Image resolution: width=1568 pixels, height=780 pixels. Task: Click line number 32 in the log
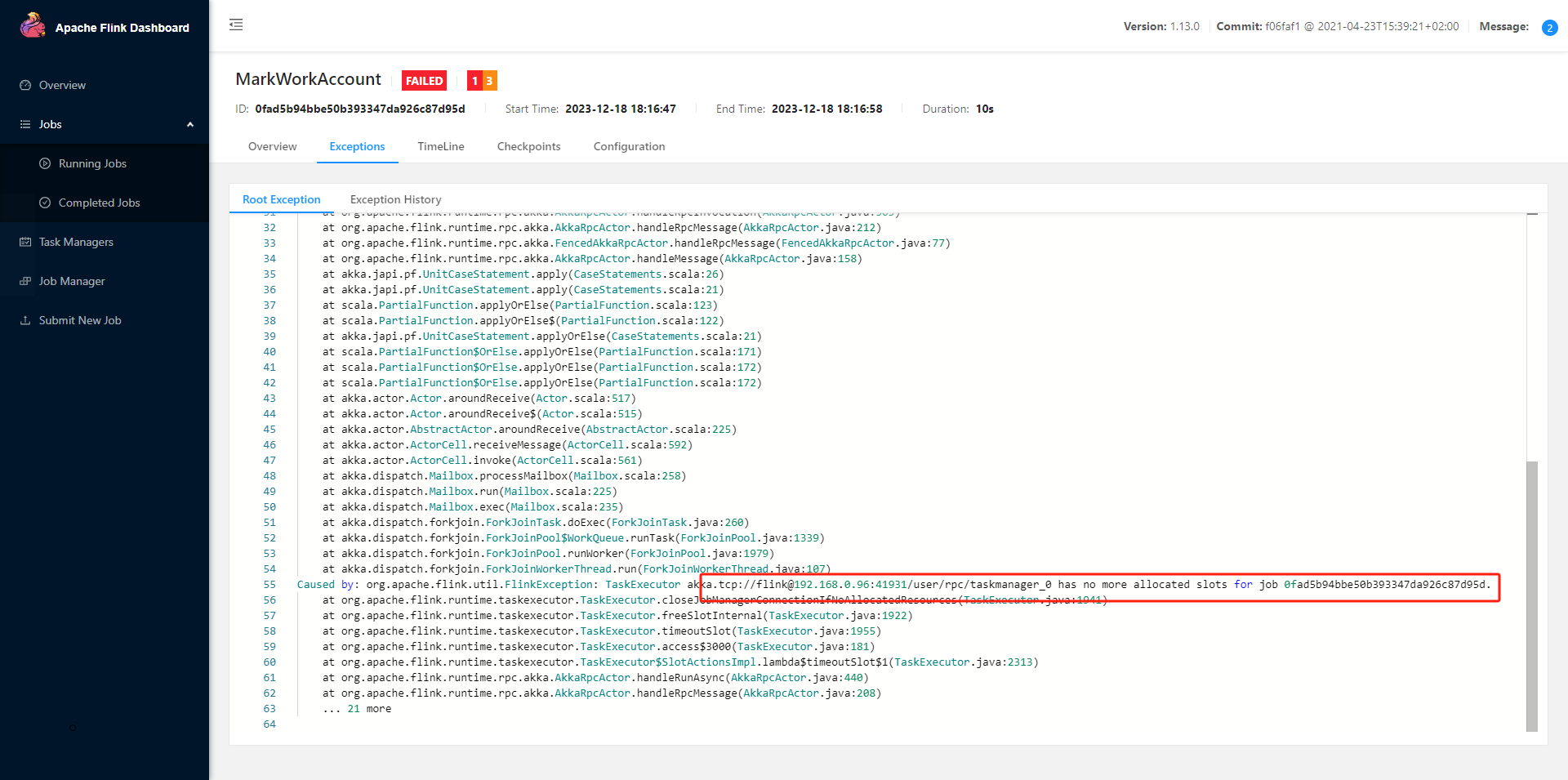[x=269, y=227]
